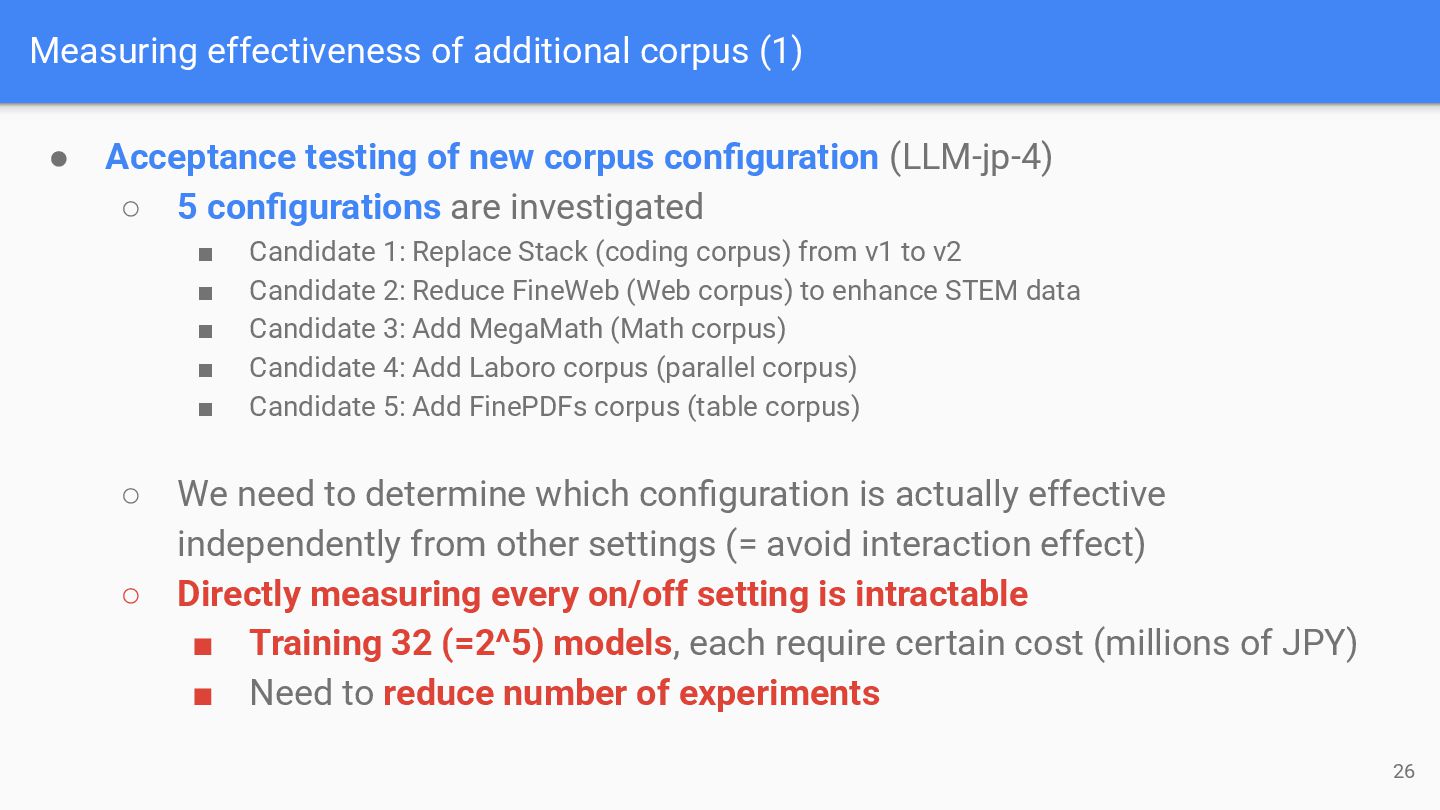
Task: Click the Candidate 1 Replace Stack line
Action: (604, 252)
